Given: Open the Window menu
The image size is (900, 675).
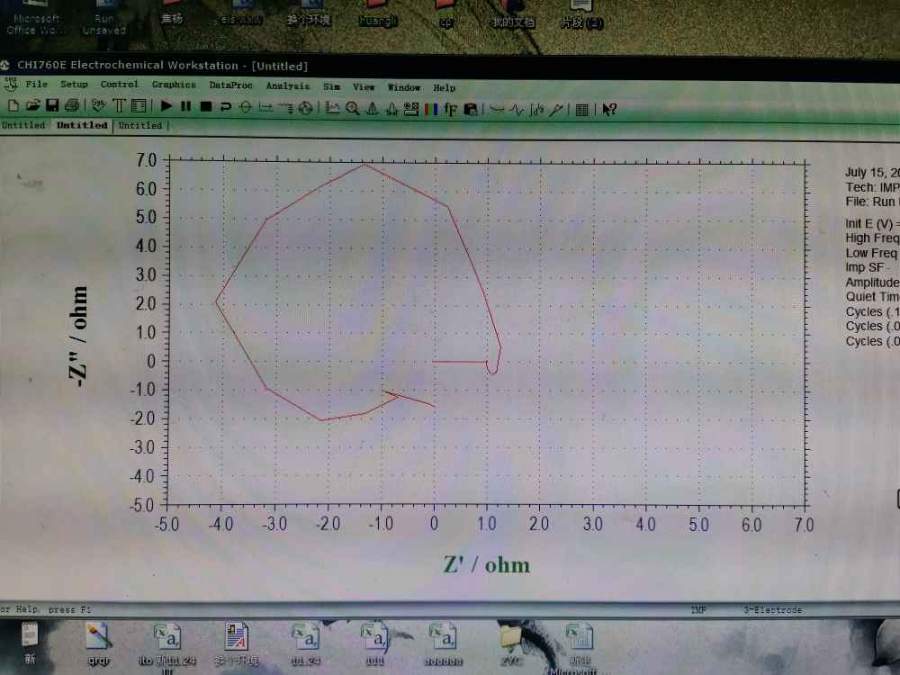Looking at the screenshot, I should point(404,88).
